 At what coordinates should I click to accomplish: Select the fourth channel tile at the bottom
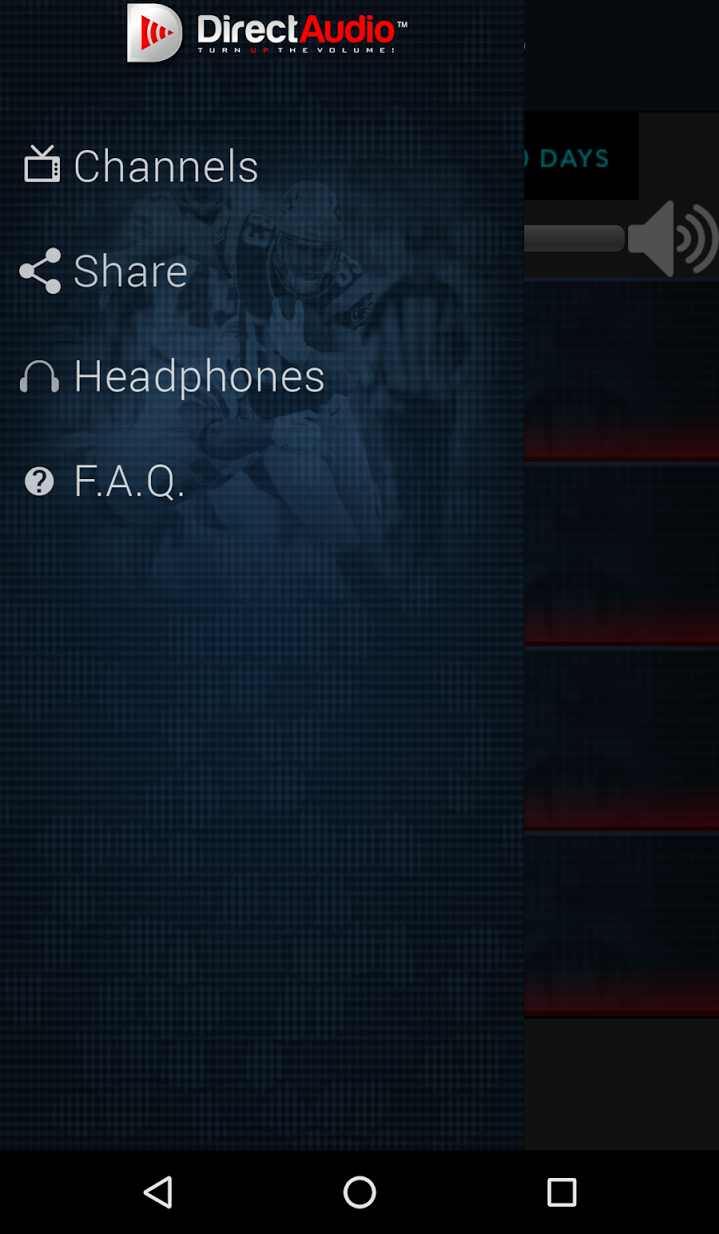tap(621, 925)
